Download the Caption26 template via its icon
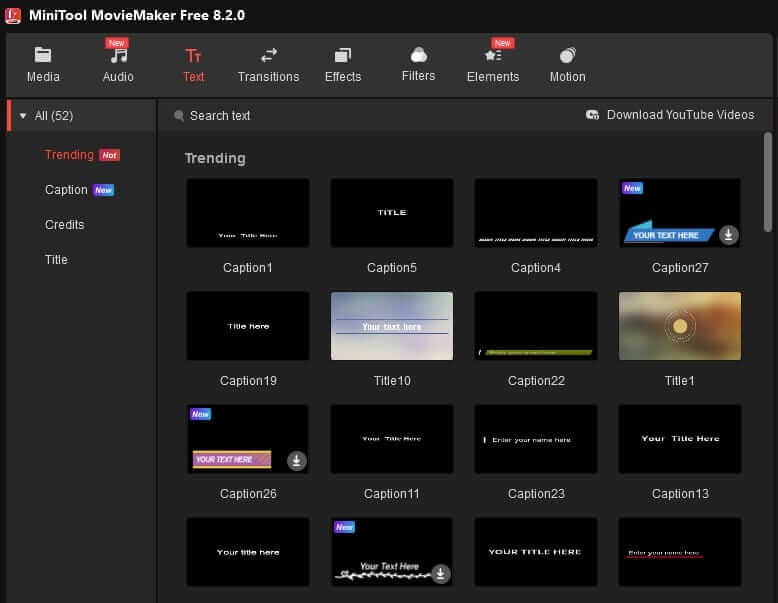The width and height of the screenshot is (778, 603). (297, 461)
